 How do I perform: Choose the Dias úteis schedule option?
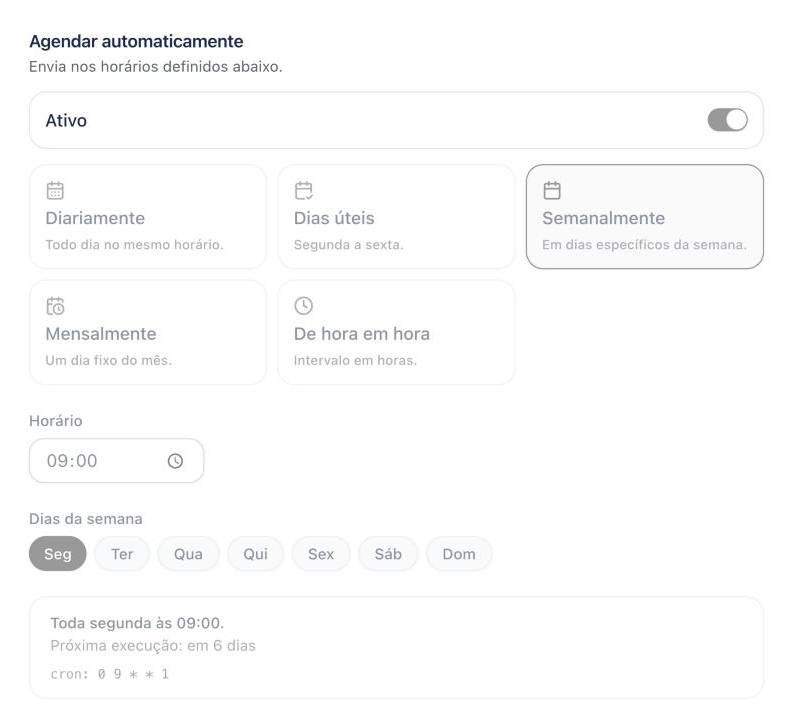(396, 217)
